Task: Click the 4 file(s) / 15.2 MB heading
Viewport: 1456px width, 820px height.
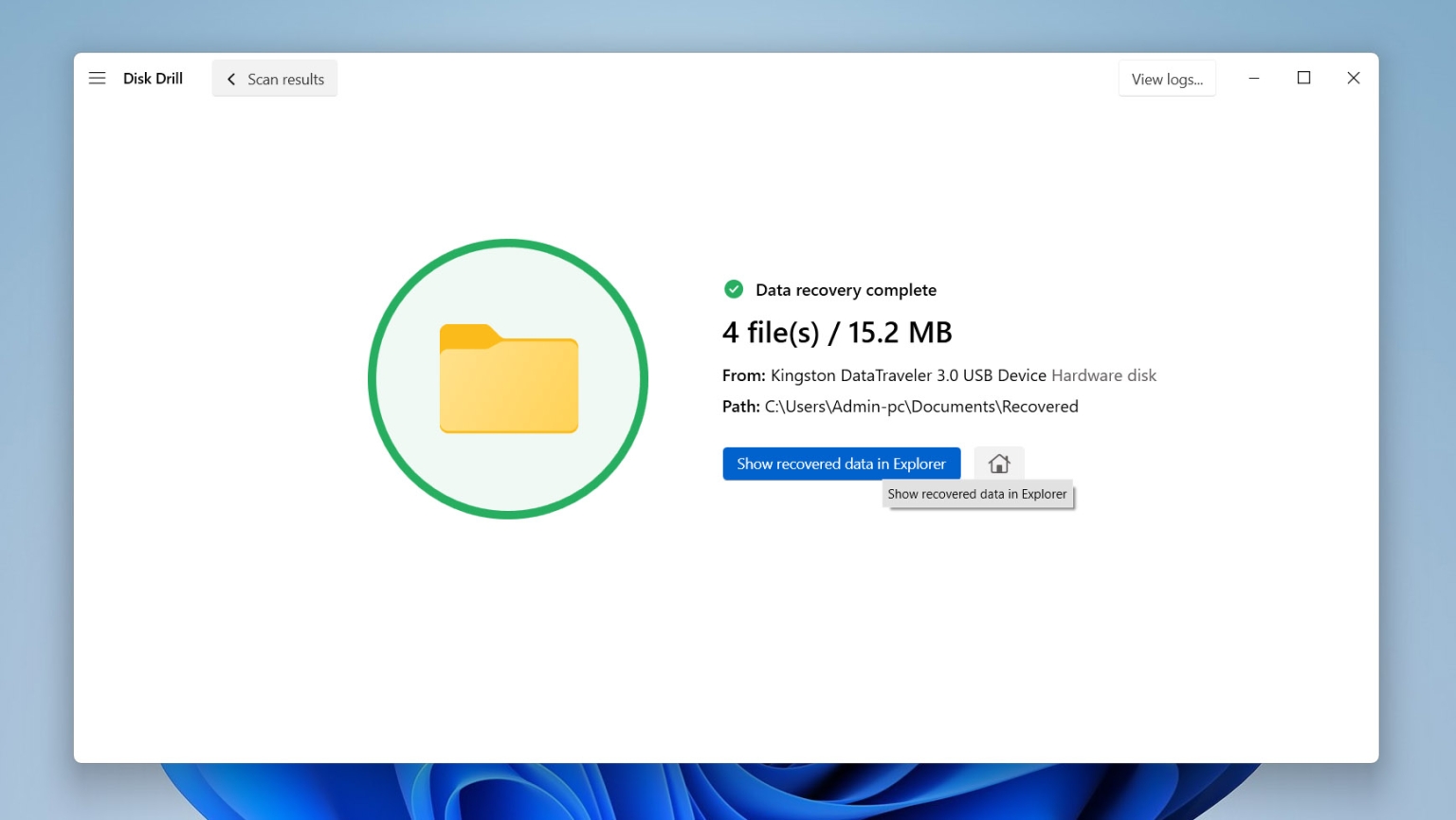Action: click(x=837, y=332)
